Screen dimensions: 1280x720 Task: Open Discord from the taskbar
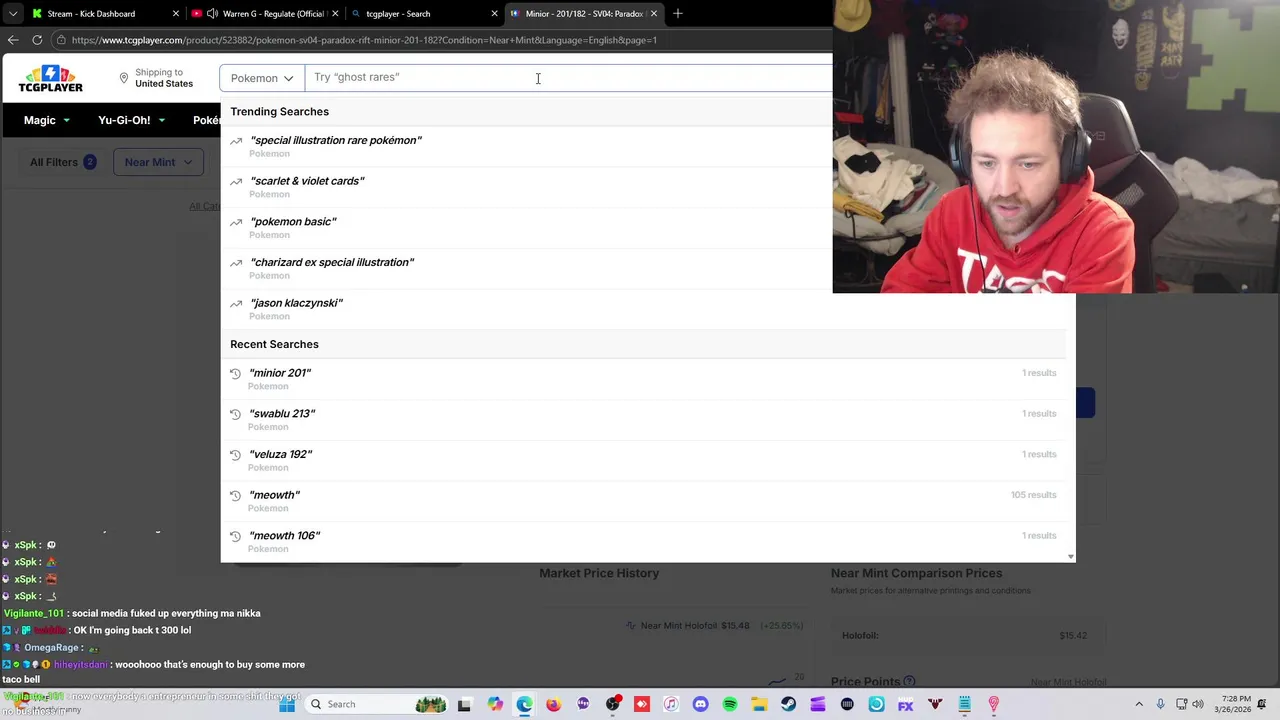point(700,704)
